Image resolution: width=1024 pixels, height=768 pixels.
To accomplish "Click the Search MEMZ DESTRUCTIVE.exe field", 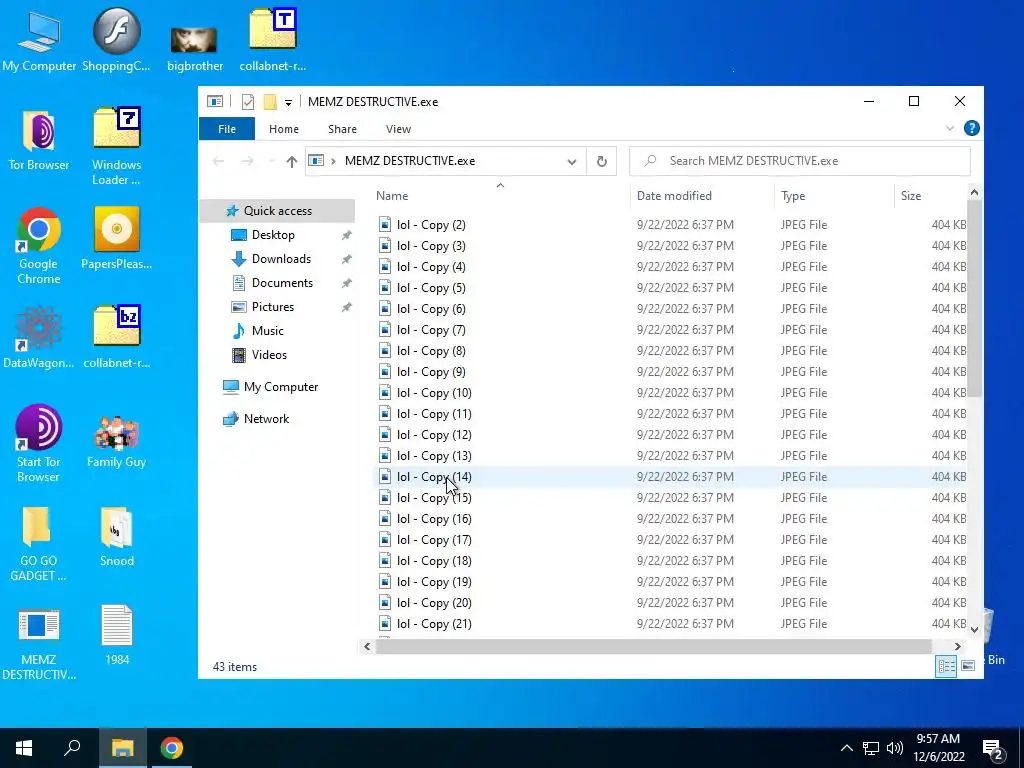I will [799, 161].
